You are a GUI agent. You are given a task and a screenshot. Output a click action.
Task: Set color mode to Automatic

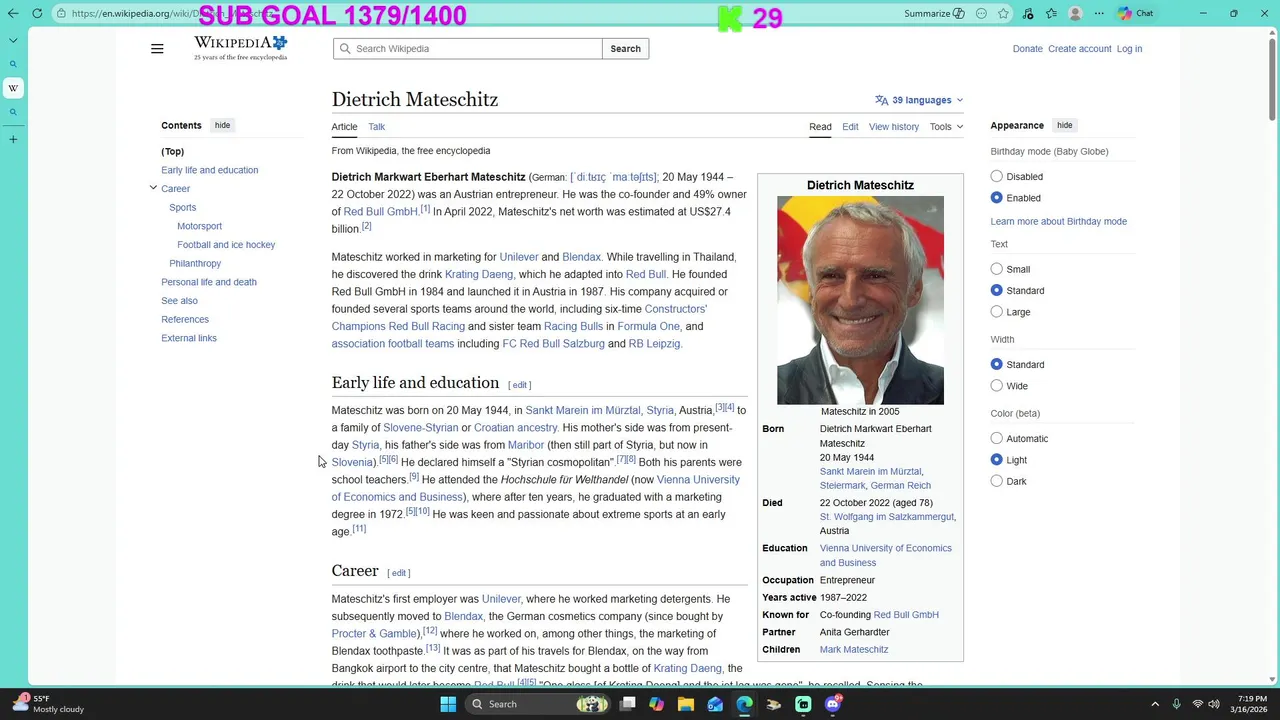pos(996,438)
